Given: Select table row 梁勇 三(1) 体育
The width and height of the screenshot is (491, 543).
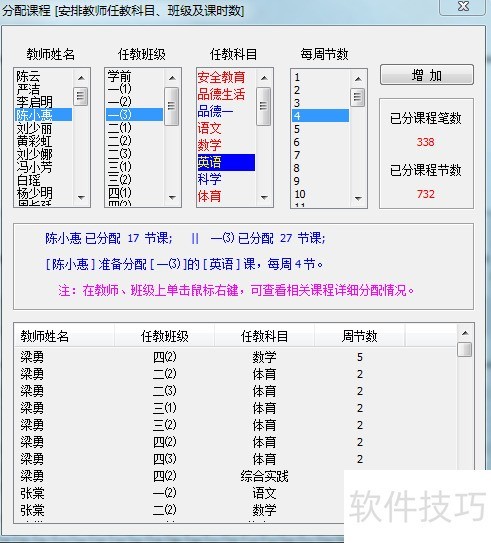Looking at the screenshot, I should [x=235, y=408].
